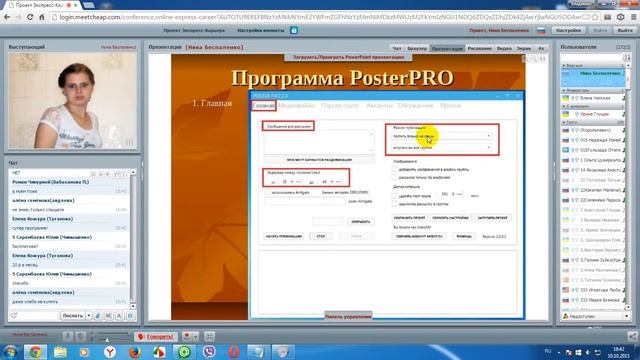The width and height of the screenshot is (640, 360).
Task: Open the first publication mode dropdown
Action: point(441,136)
